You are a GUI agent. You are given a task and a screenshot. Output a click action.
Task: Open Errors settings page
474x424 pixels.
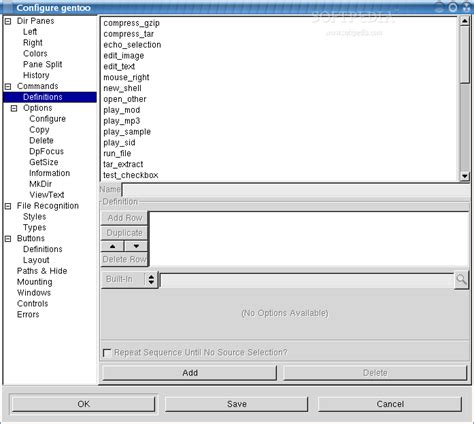click(x=28, y=315)
